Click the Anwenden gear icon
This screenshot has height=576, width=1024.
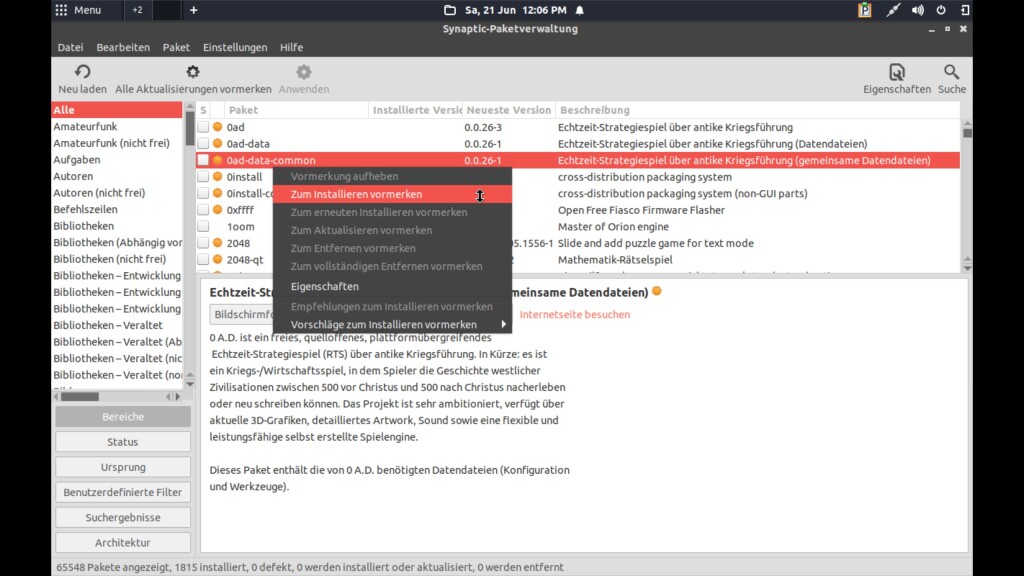(x=304, y=71)
